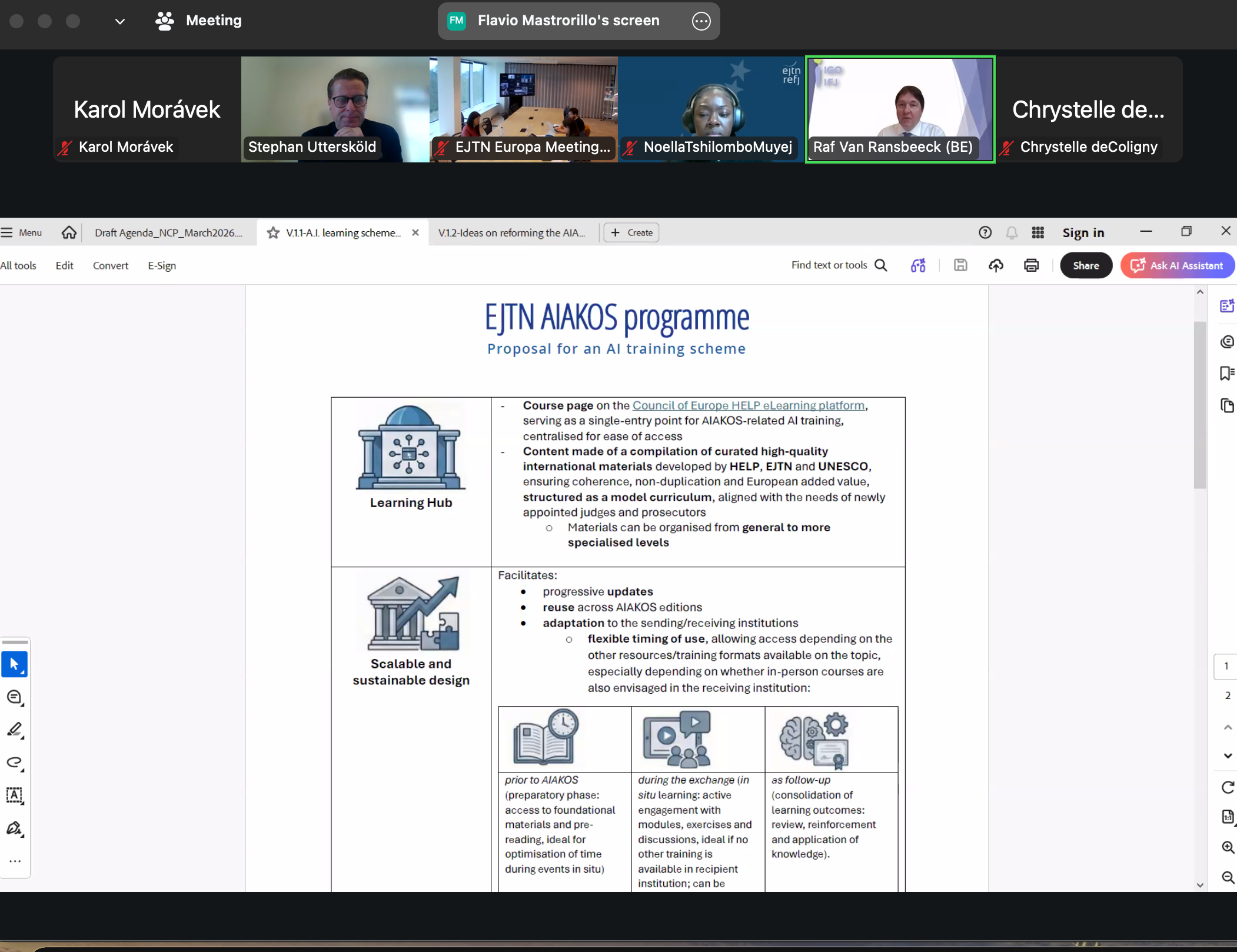
Task: Open the Convert menu
Action: tap(111, 265)
